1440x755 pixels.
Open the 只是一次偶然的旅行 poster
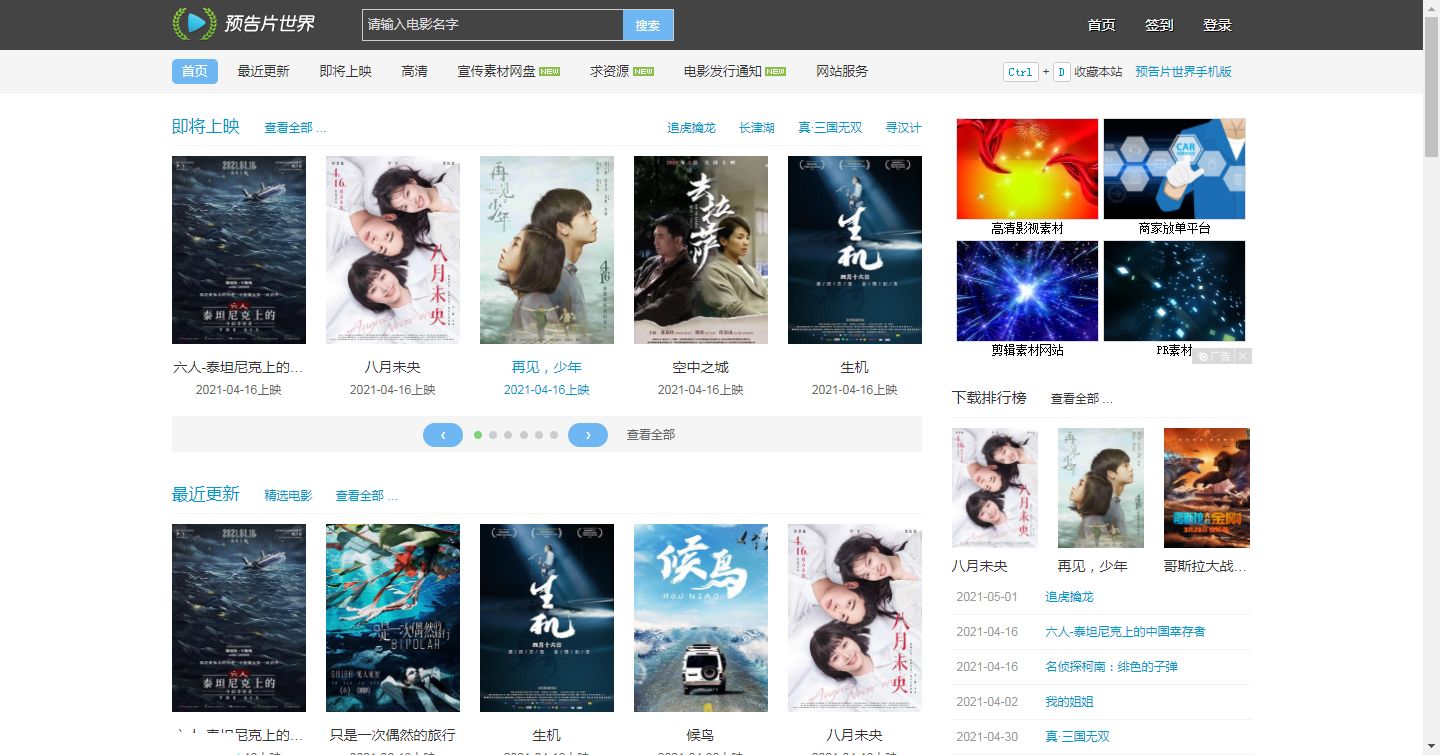coord(393,618)
